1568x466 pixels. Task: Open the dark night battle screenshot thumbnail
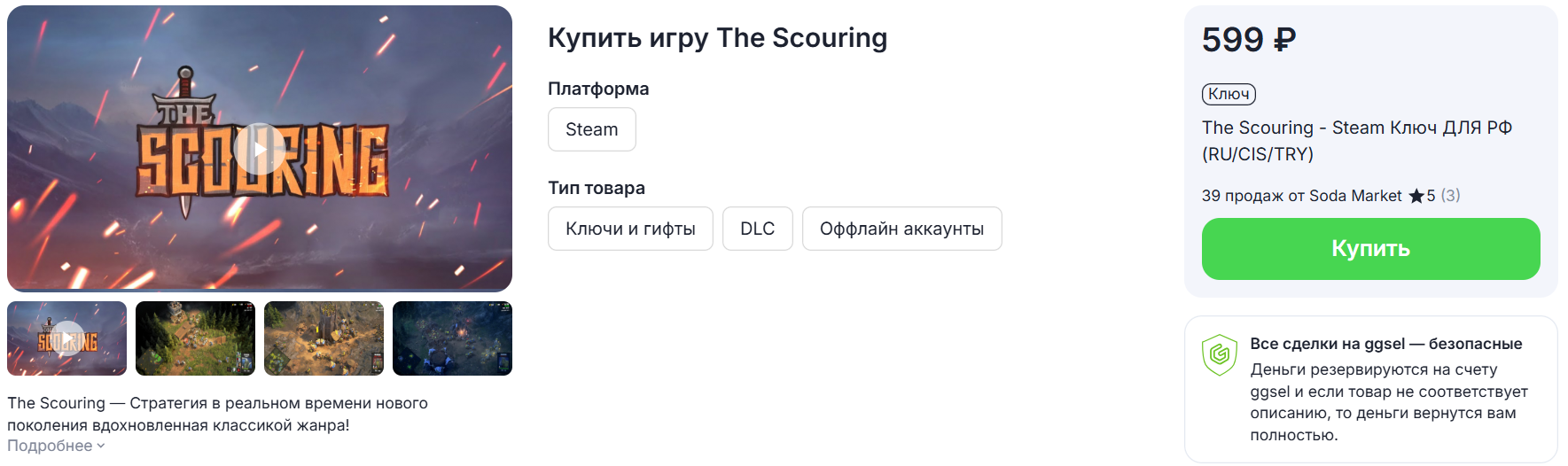pos(452,338)
